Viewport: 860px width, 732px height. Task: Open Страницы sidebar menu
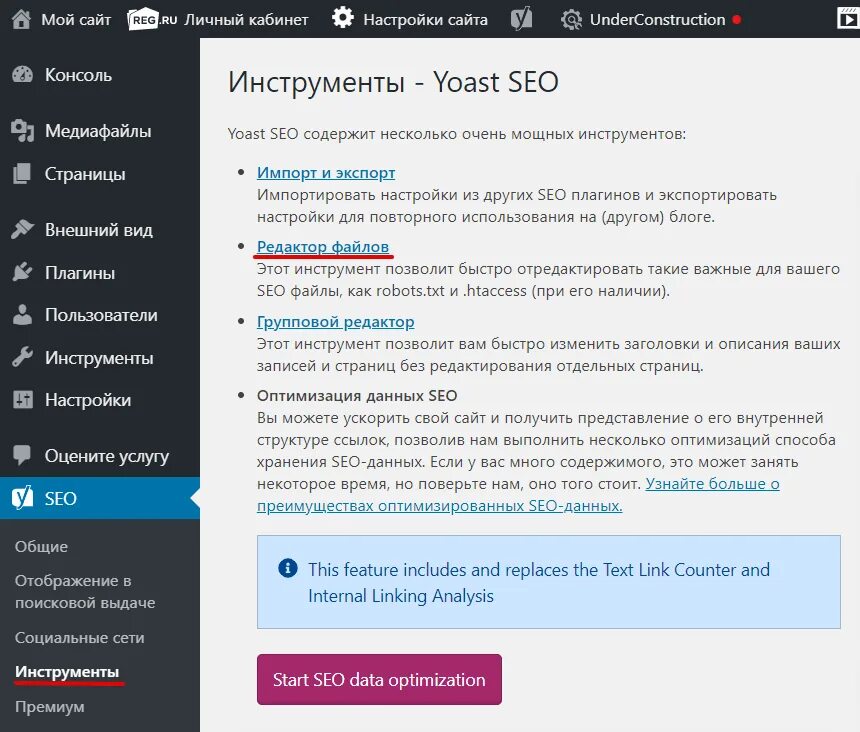pos(85,174)
